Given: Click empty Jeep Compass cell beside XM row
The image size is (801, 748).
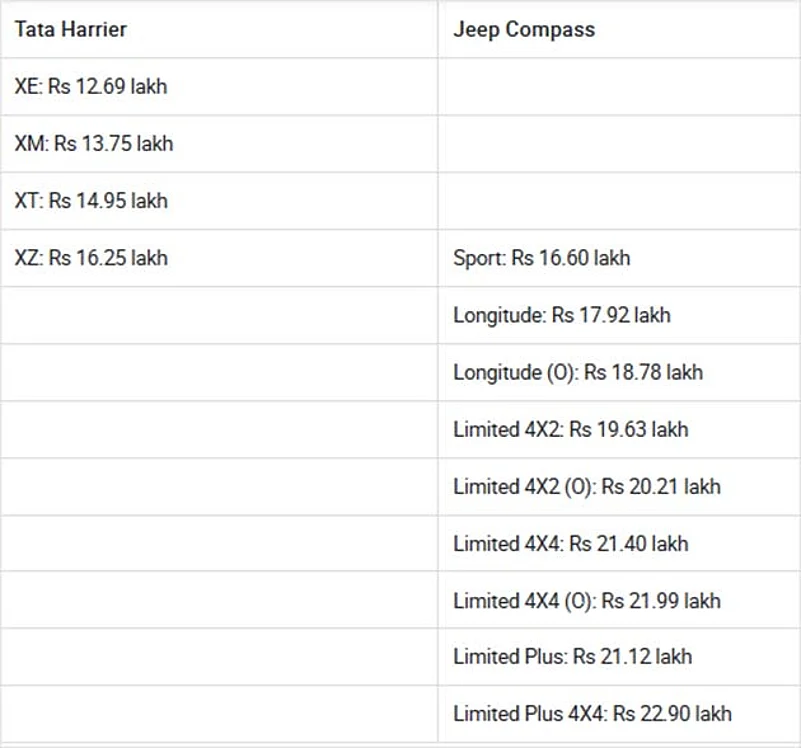Looking at the screenshot, I should [x=618, y=143].
